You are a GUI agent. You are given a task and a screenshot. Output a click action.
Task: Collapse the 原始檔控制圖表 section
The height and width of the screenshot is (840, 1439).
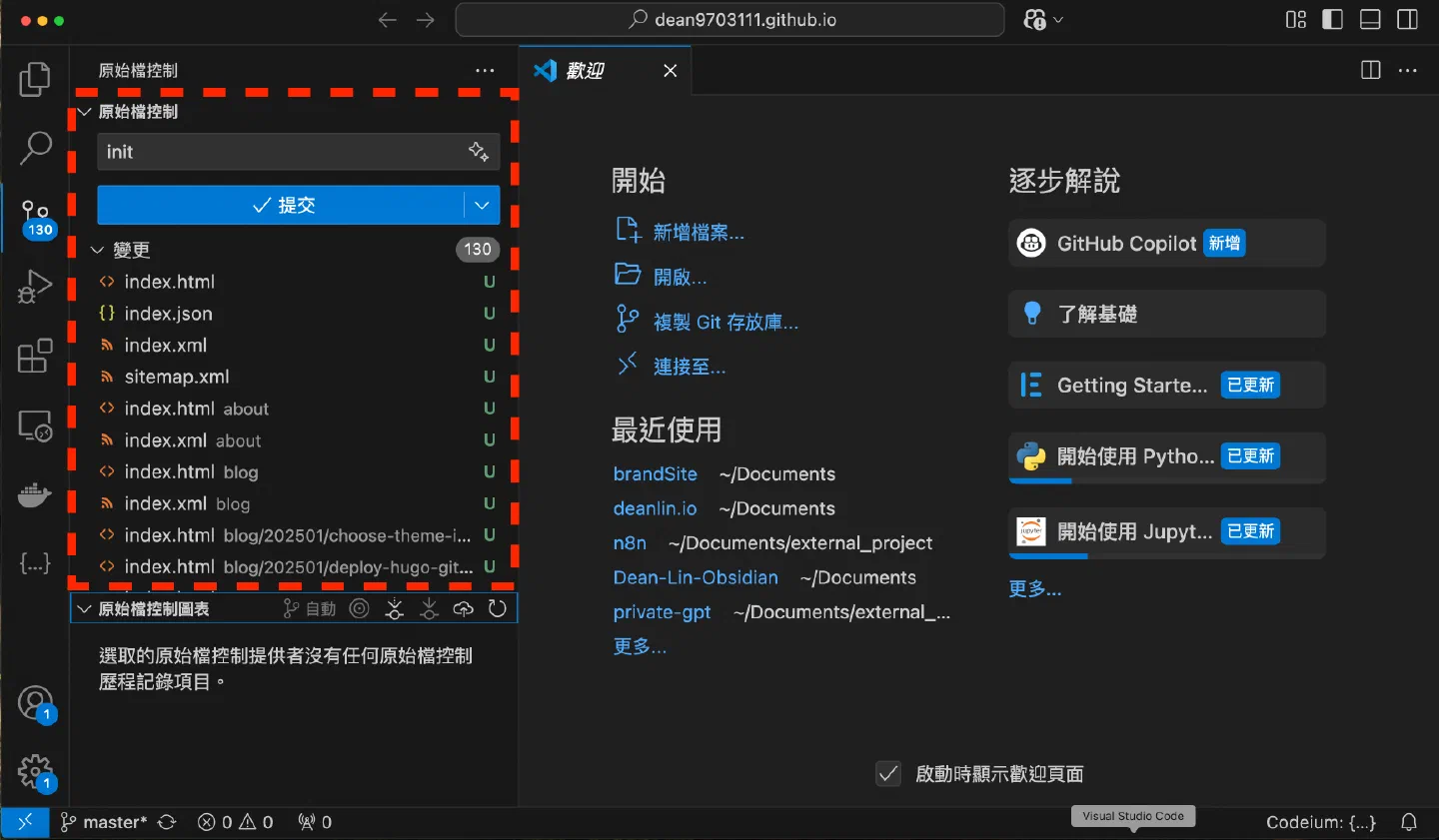click(85, 608)
